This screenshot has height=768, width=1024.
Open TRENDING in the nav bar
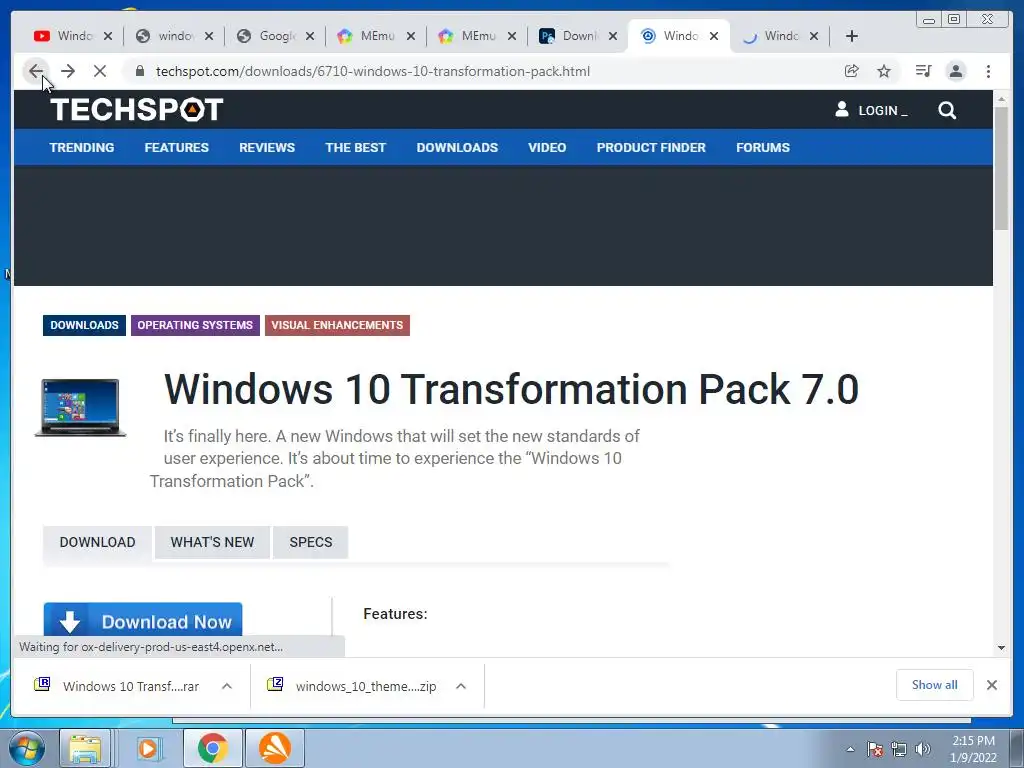click(82, 148)
